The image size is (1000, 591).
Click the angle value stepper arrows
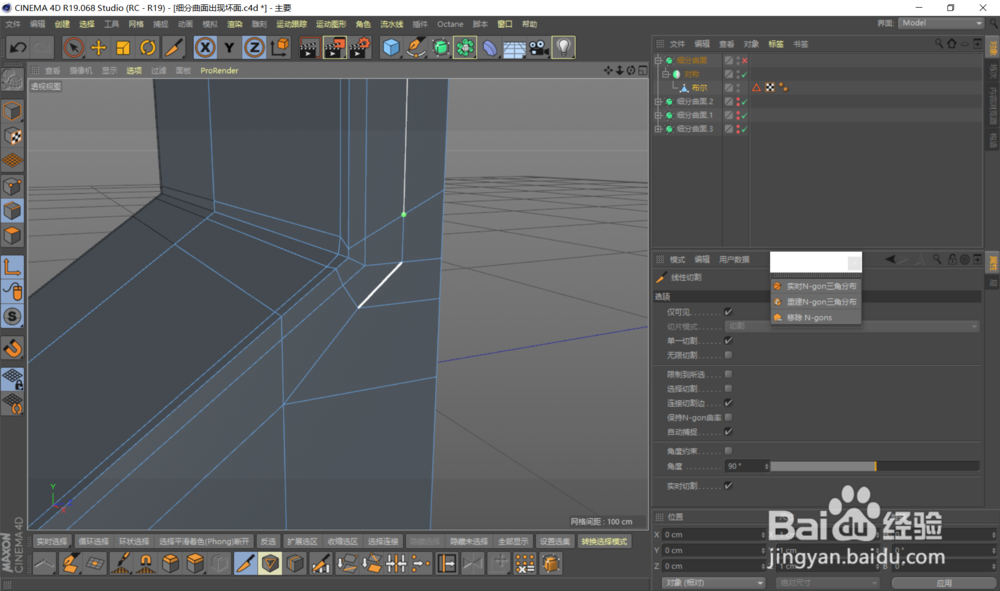tap(766, 466)
